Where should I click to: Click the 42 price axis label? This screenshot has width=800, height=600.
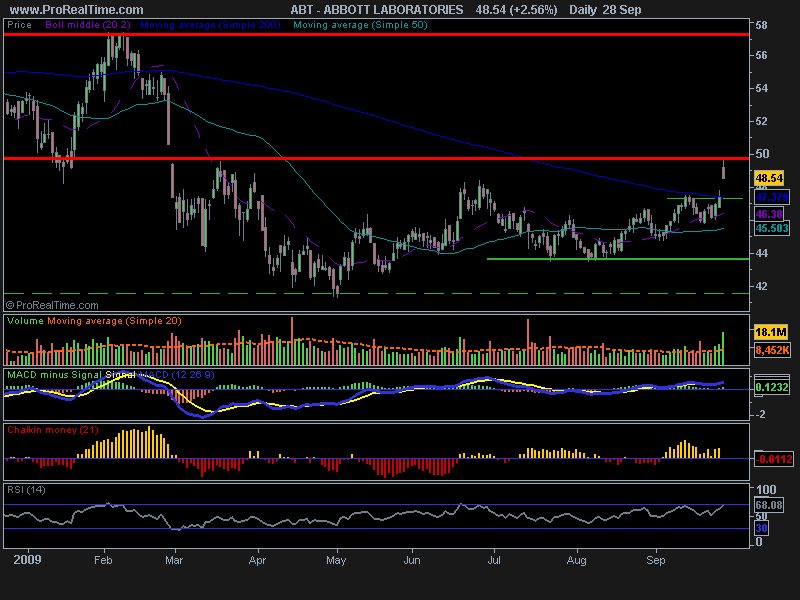[761, 286]
